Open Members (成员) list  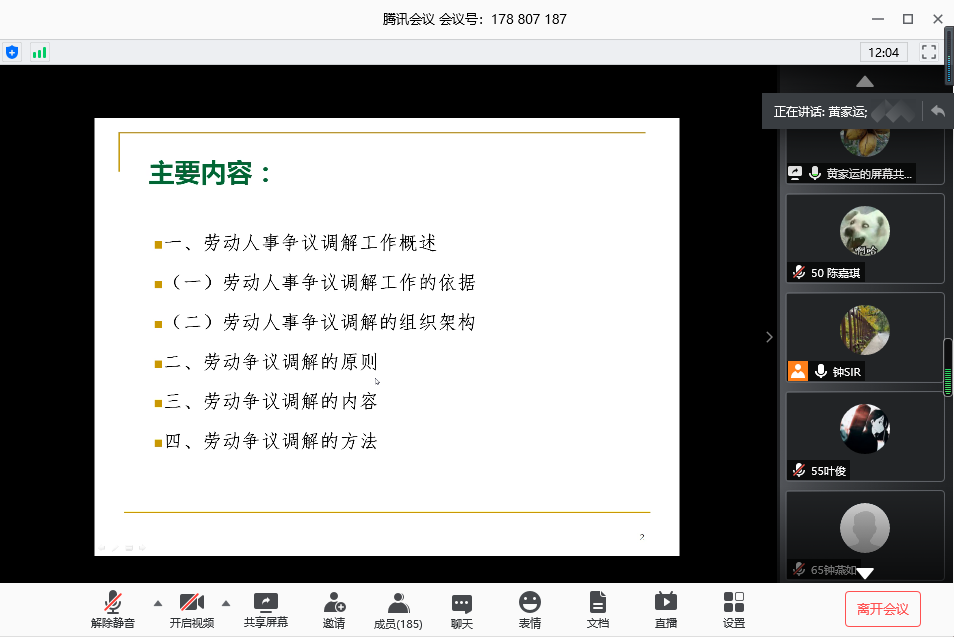click(398, 609)
